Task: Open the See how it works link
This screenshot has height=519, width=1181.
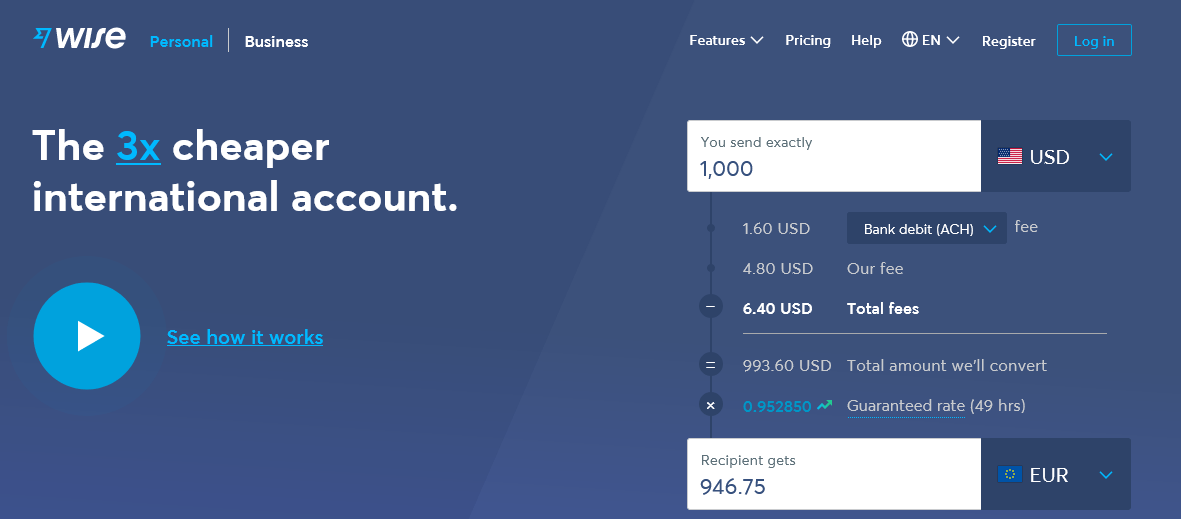Action: pyautogui.click(x=245, y=337)
